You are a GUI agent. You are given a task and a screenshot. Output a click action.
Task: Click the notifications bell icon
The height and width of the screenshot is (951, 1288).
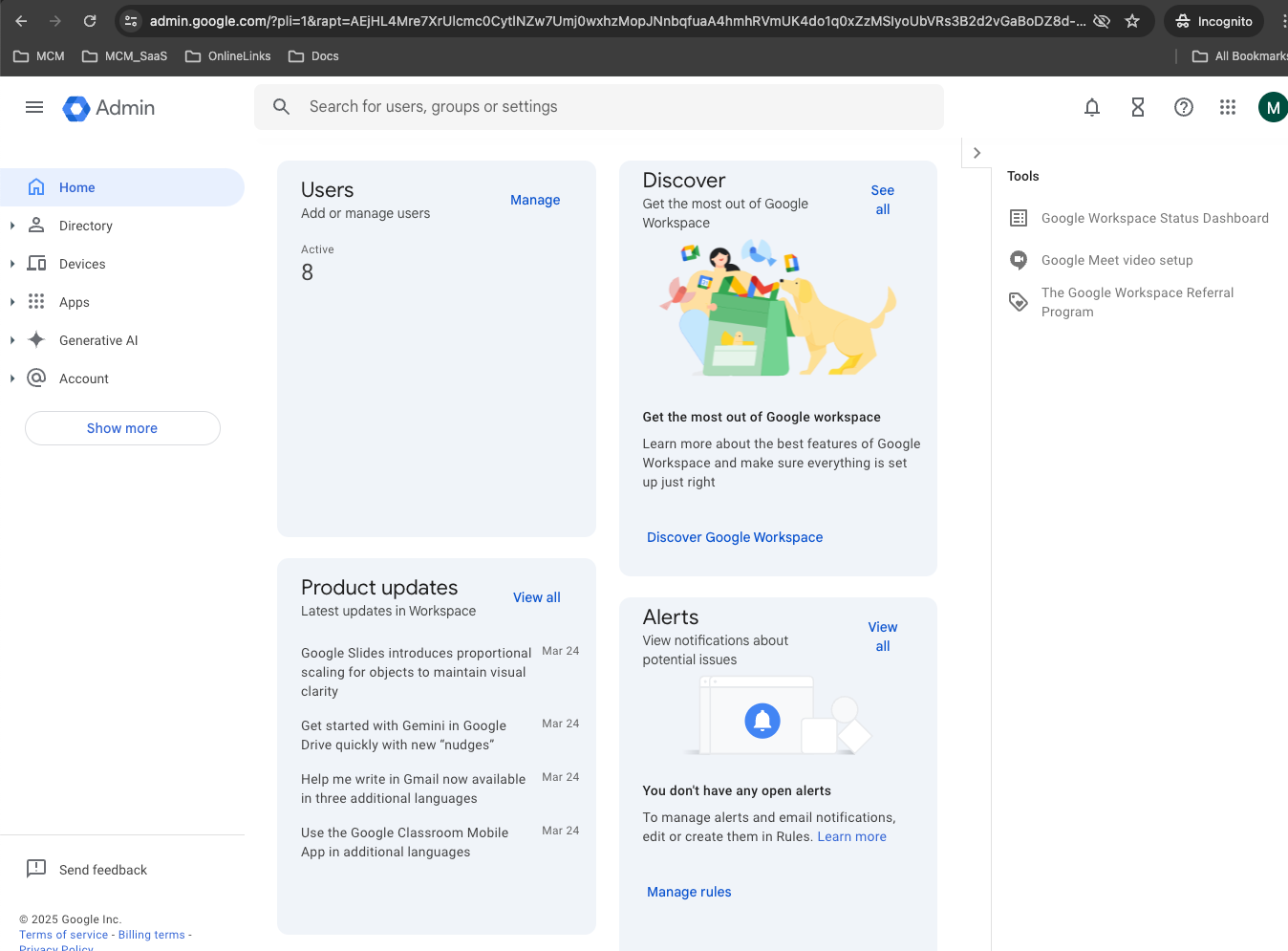click(x=1092, y=107)
